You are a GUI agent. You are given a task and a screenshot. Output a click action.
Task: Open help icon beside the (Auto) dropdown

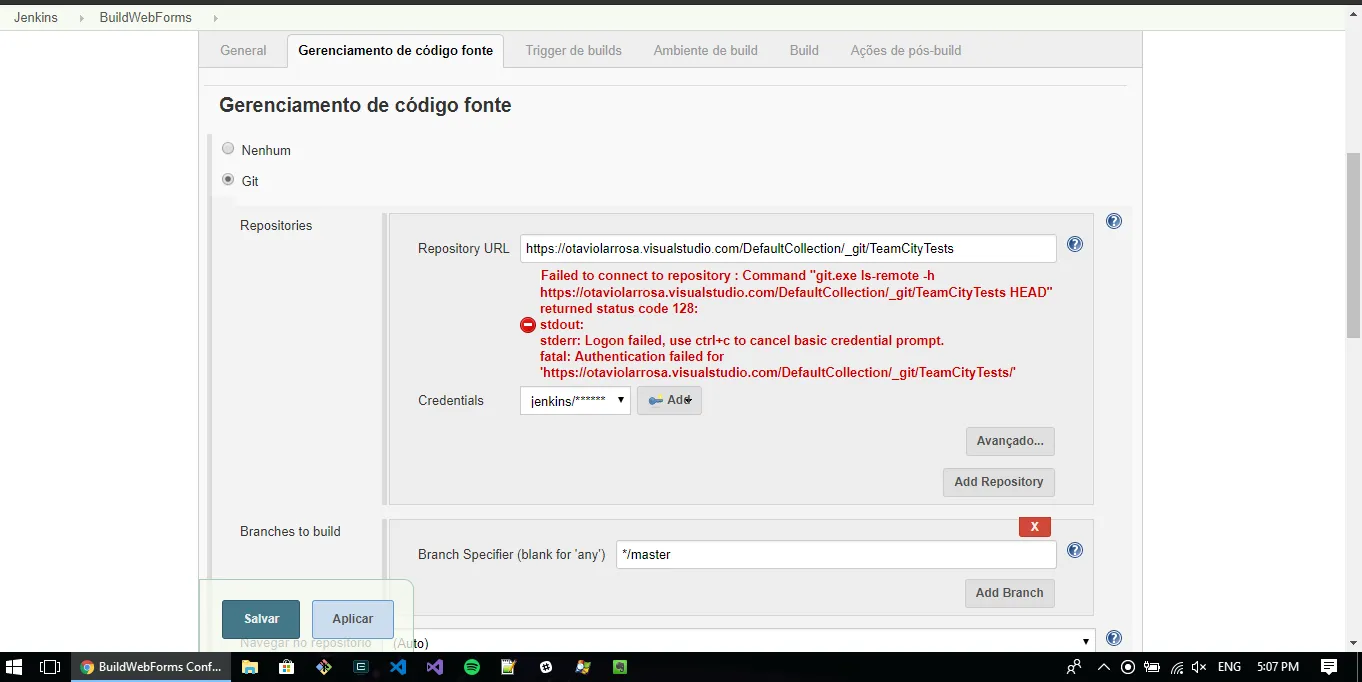[1114, 639]
